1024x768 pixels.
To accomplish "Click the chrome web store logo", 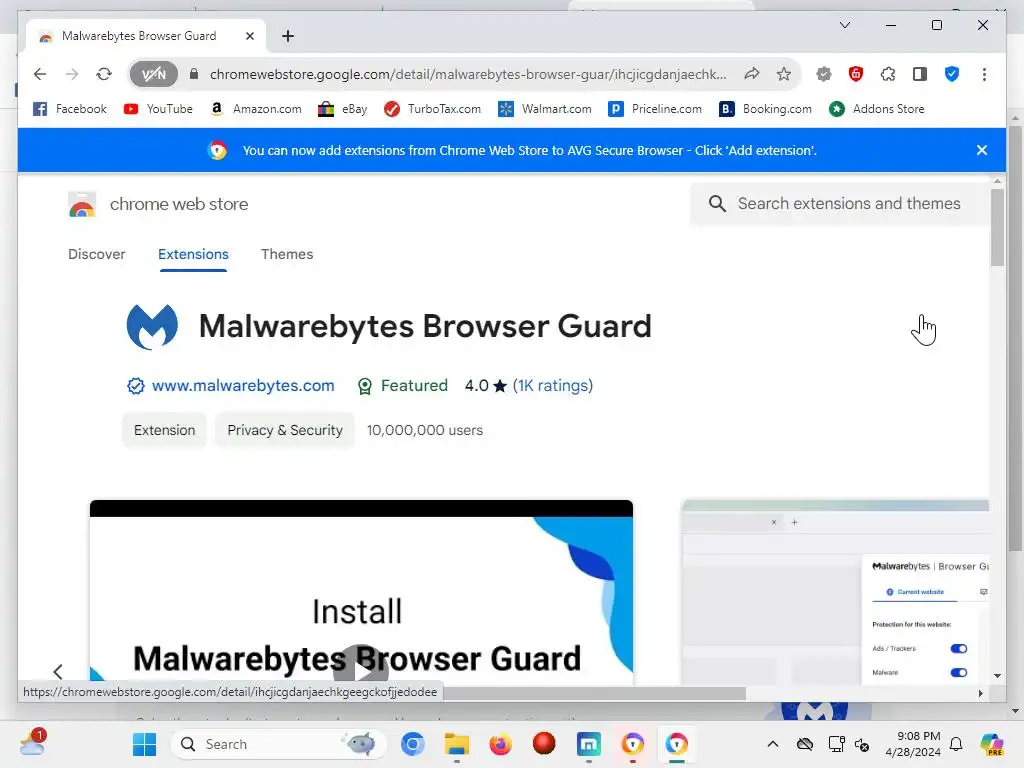I will pyautogui.click(x=158, y=204).
